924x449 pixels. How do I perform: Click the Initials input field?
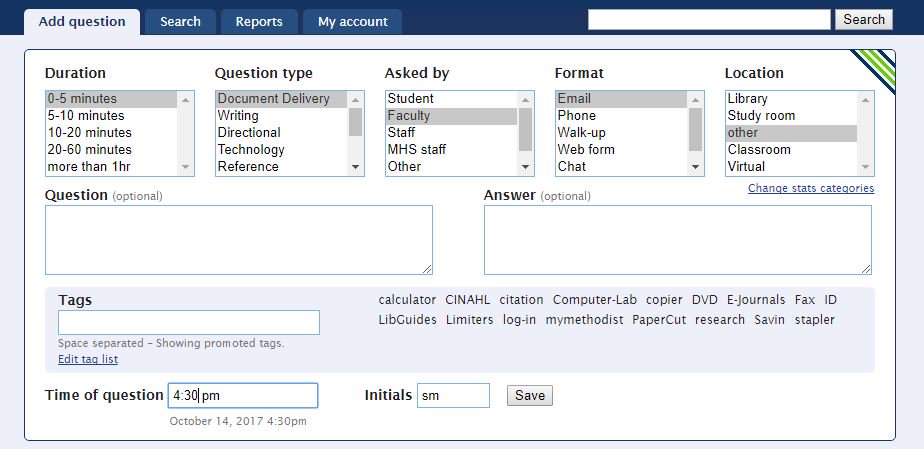tap(453, 395)
